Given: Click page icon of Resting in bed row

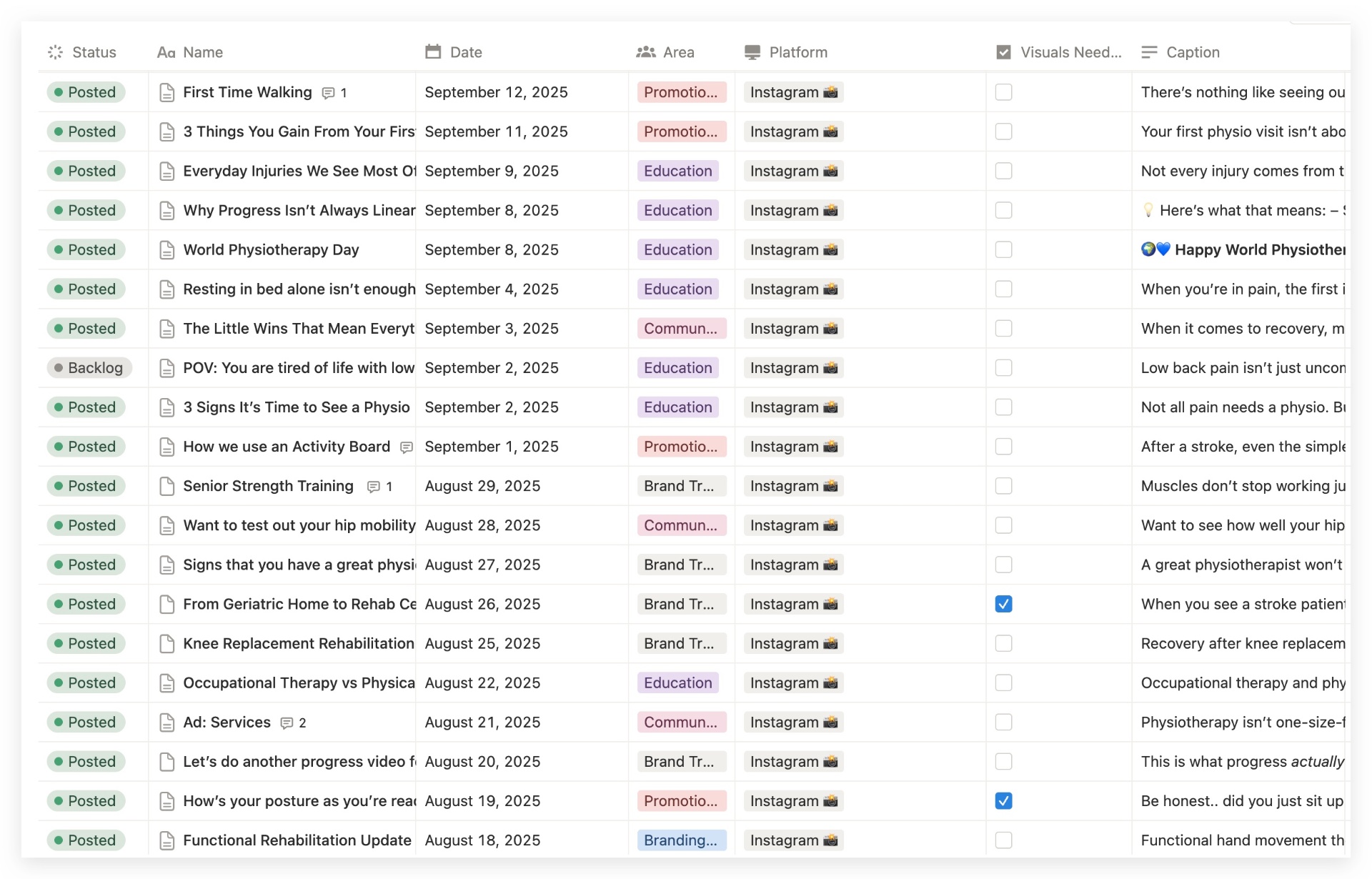Looking at the screenshot, I should 167,289.
